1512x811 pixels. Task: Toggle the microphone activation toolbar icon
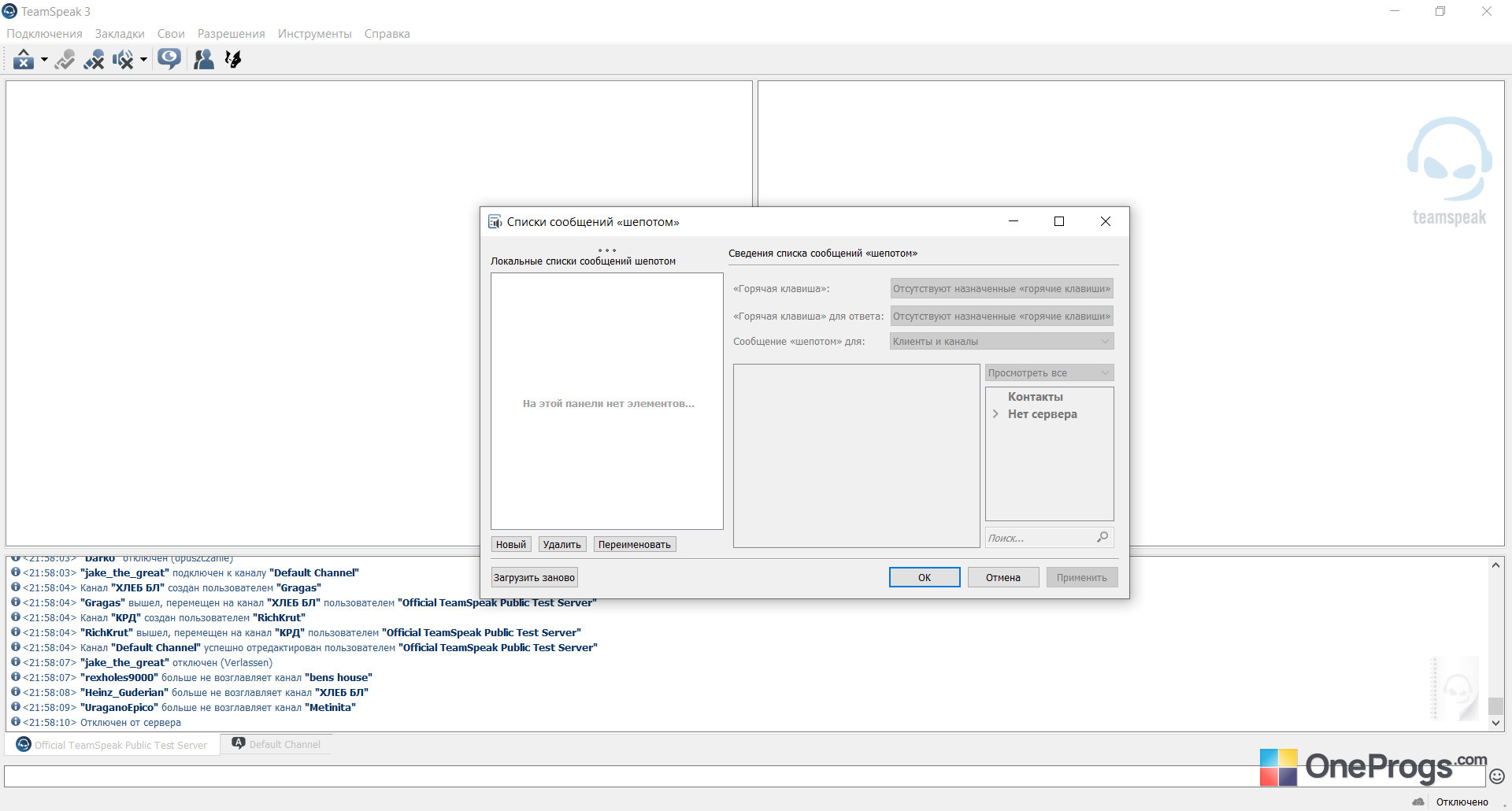click(x=65, y=60)
